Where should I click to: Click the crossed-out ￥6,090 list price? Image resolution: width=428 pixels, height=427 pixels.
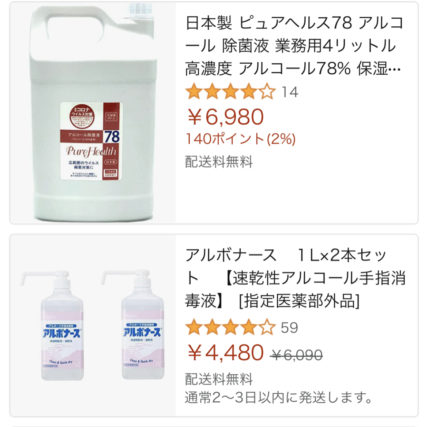(x=297, y=355)
